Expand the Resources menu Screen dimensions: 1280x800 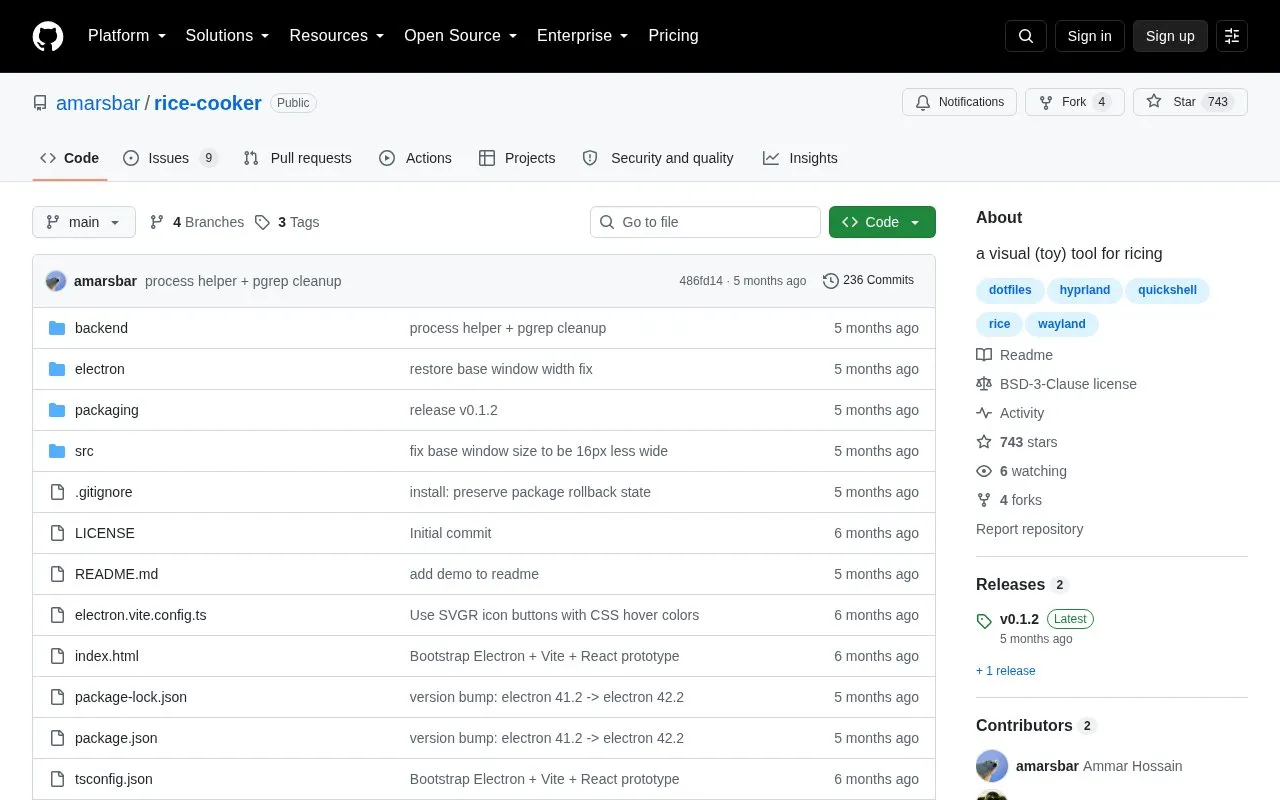tap(337, 36)
